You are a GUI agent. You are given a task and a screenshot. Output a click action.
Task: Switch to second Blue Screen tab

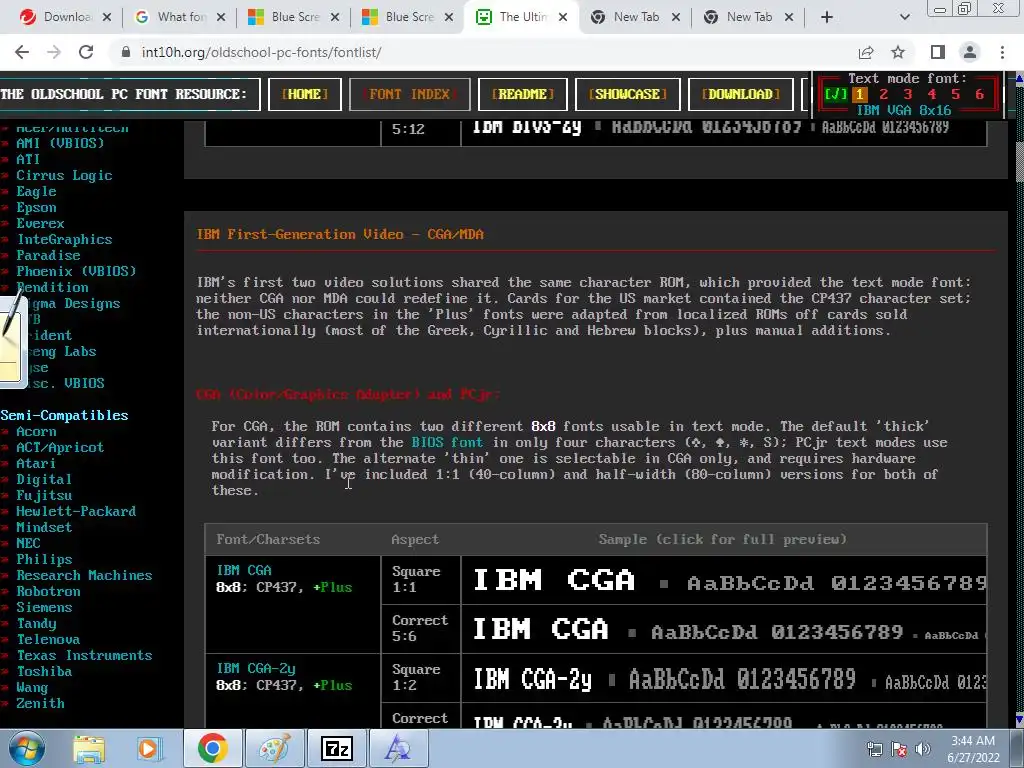pyautogui.click(x=401, y=17)
